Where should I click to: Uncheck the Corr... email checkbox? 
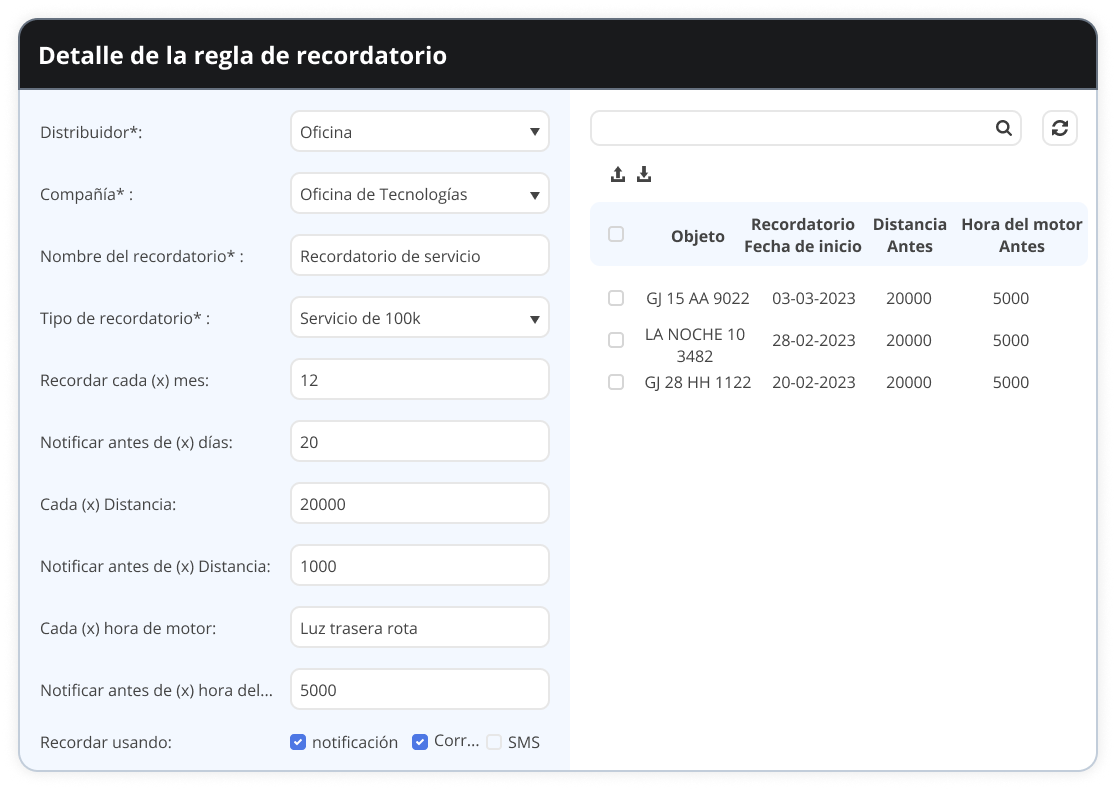click(420, 742)
